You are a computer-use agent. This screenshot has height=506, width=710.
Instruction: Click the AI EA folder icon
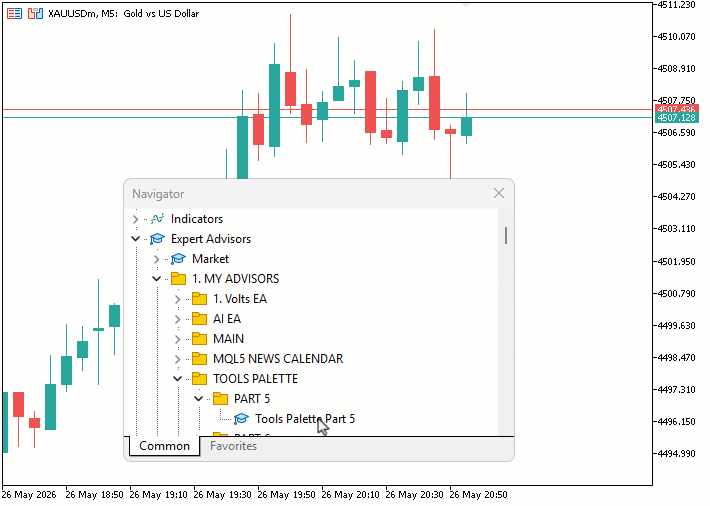click(199, 319)
